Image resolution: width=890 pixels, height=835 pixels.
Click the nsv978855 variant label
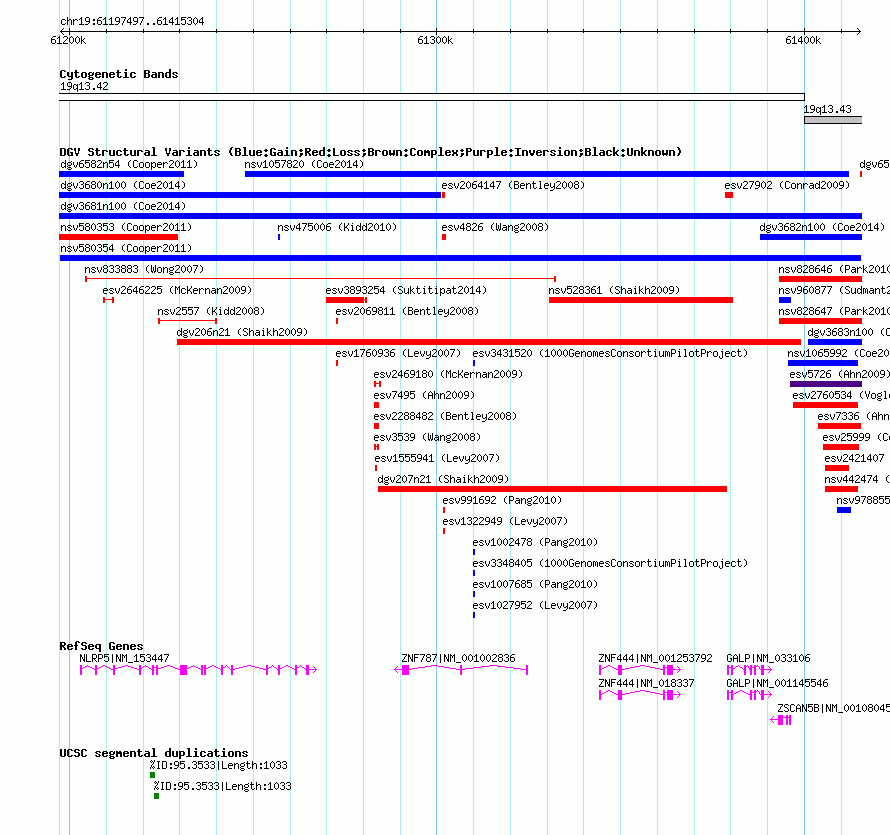click(x=863, y=501)
